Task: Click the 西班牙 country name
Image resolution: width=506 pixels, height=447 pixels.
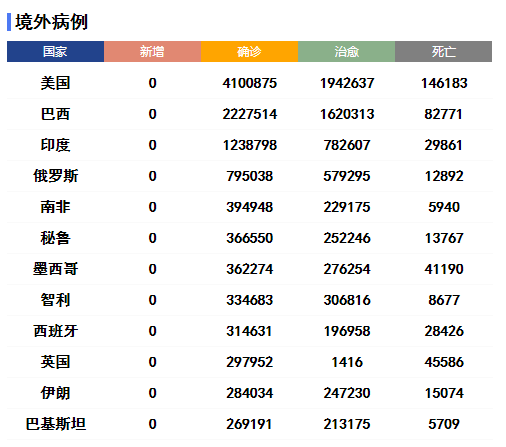Action: [55, 331]
